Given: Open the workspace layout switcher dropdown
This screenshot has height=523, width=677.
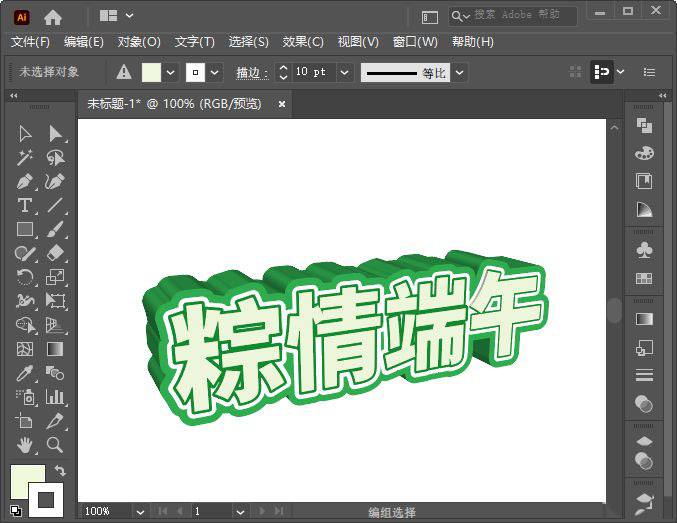Looking at the screenshot, I should (130, 16).
